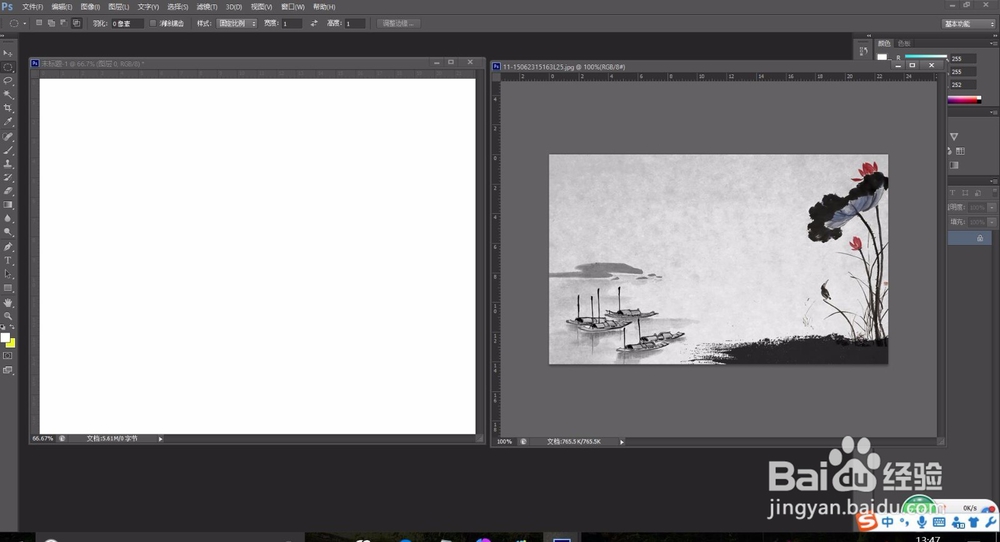
Task: Choose Add to Selection mode
Action: pos(51,23)
